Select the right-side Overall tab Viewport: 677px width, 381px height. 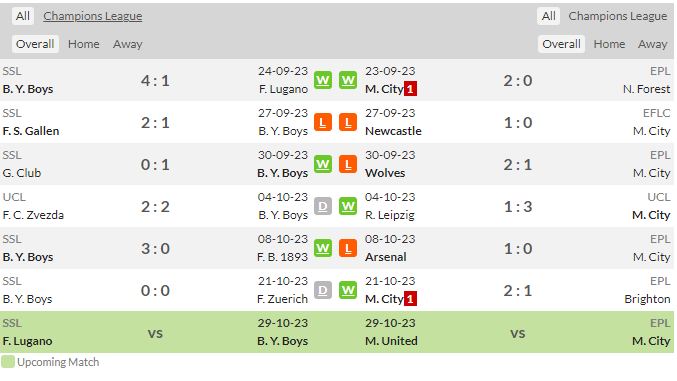pyautogui.click(x=561, y=44)
